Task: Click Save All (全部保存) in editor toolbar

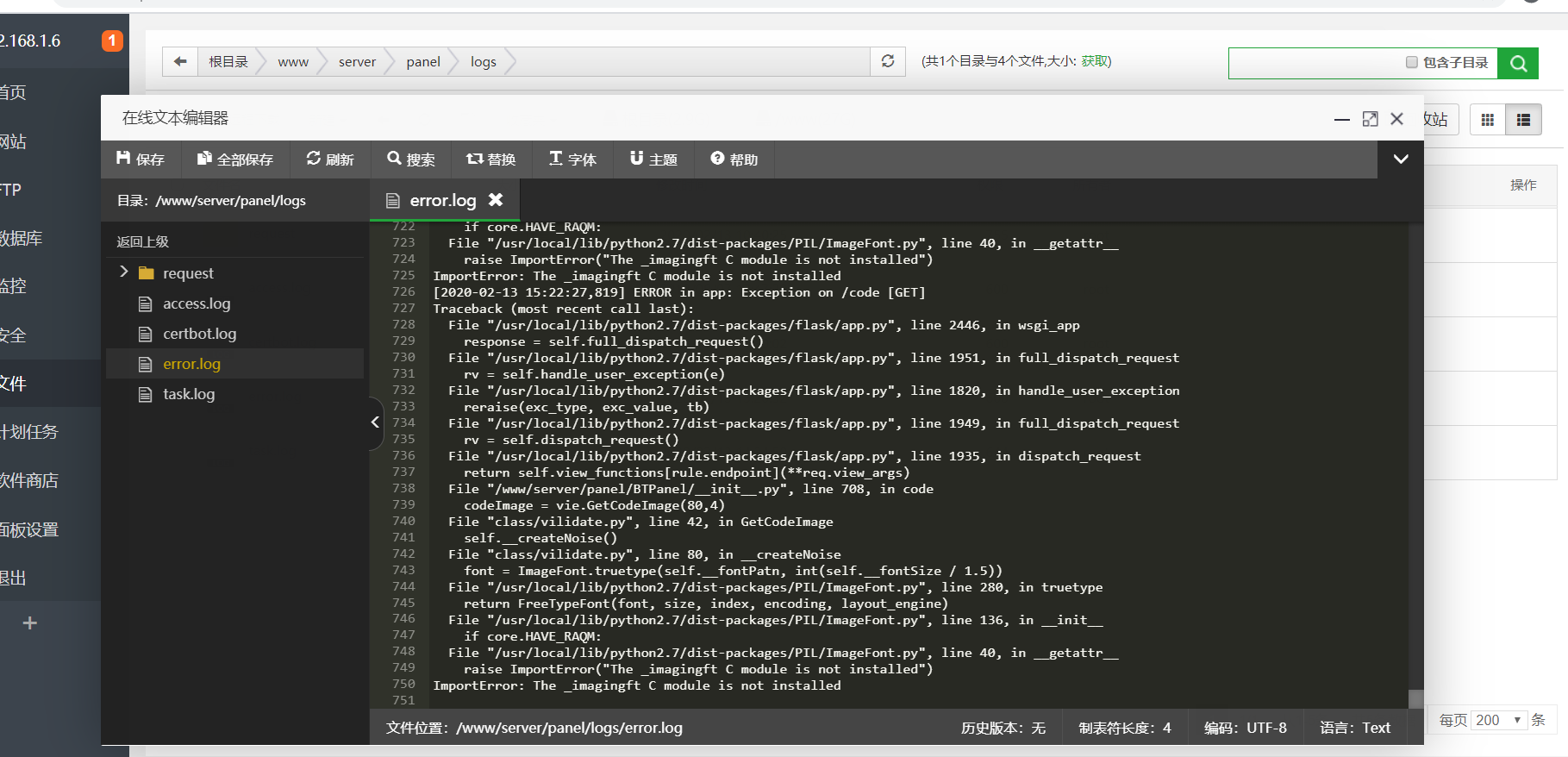Action: click(x=235, y=160)
